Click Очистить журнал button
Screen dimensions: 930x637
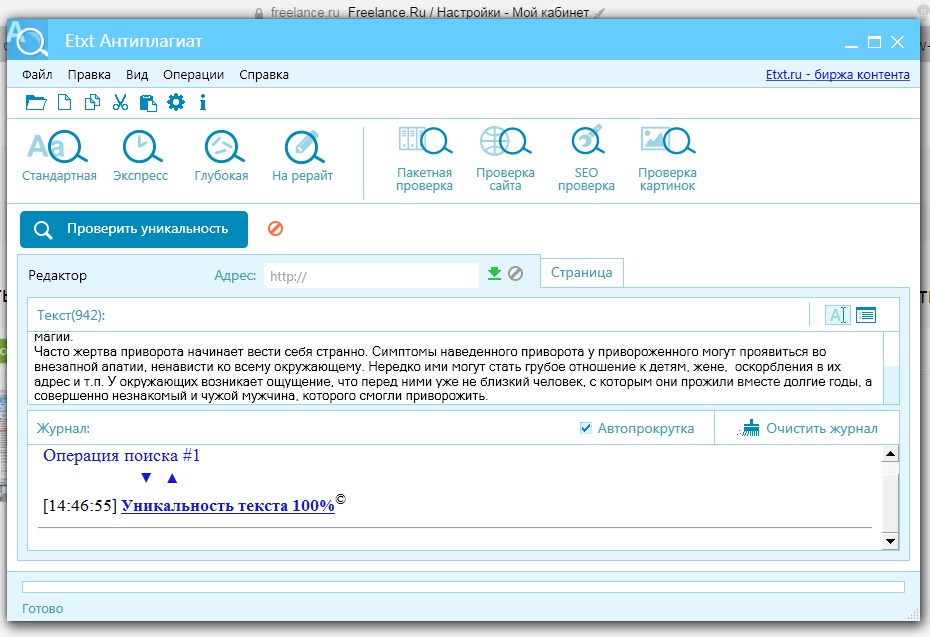(807, 428)
